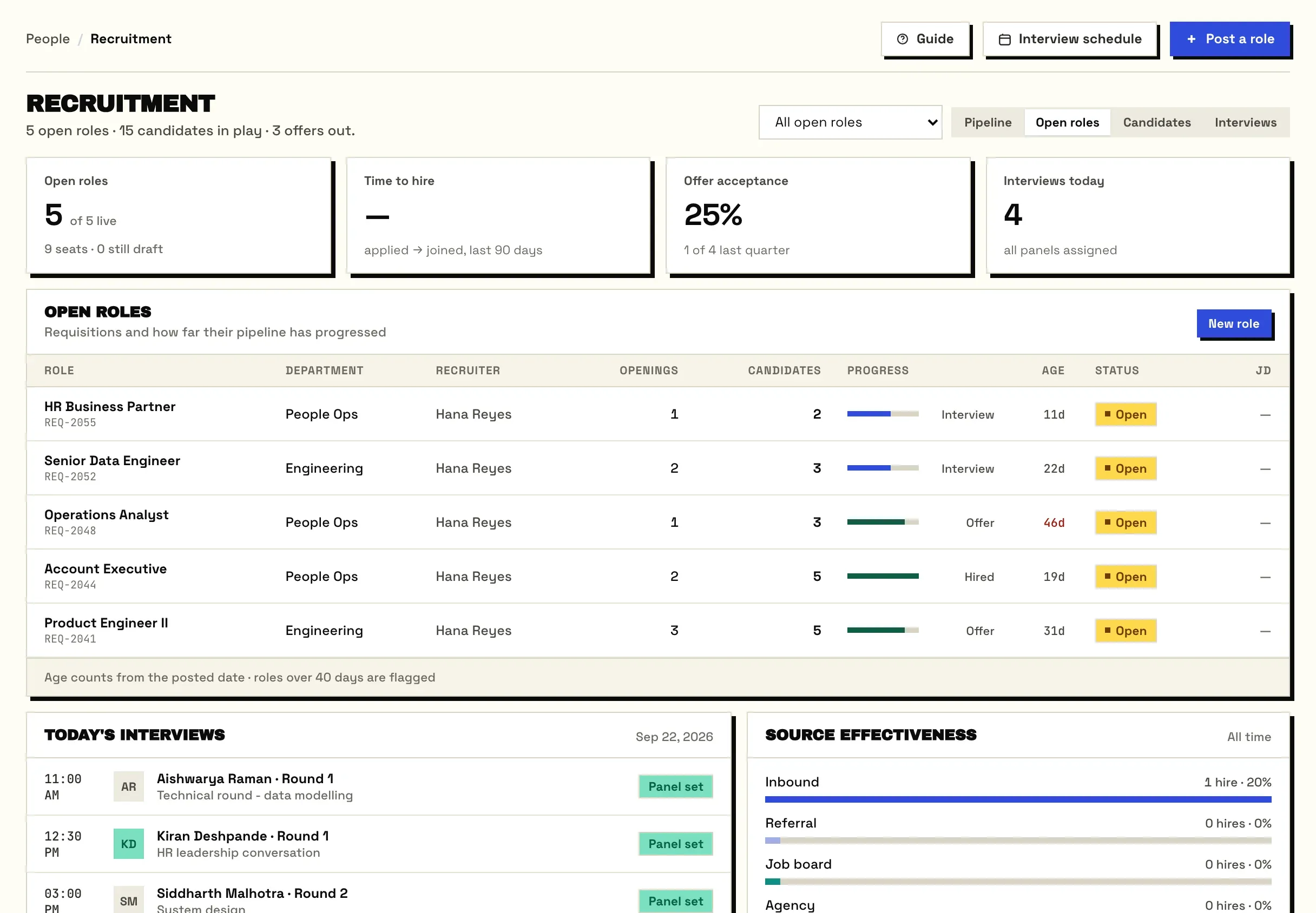
Task: Sort by the AGE column header
Action: (1052, 370)
